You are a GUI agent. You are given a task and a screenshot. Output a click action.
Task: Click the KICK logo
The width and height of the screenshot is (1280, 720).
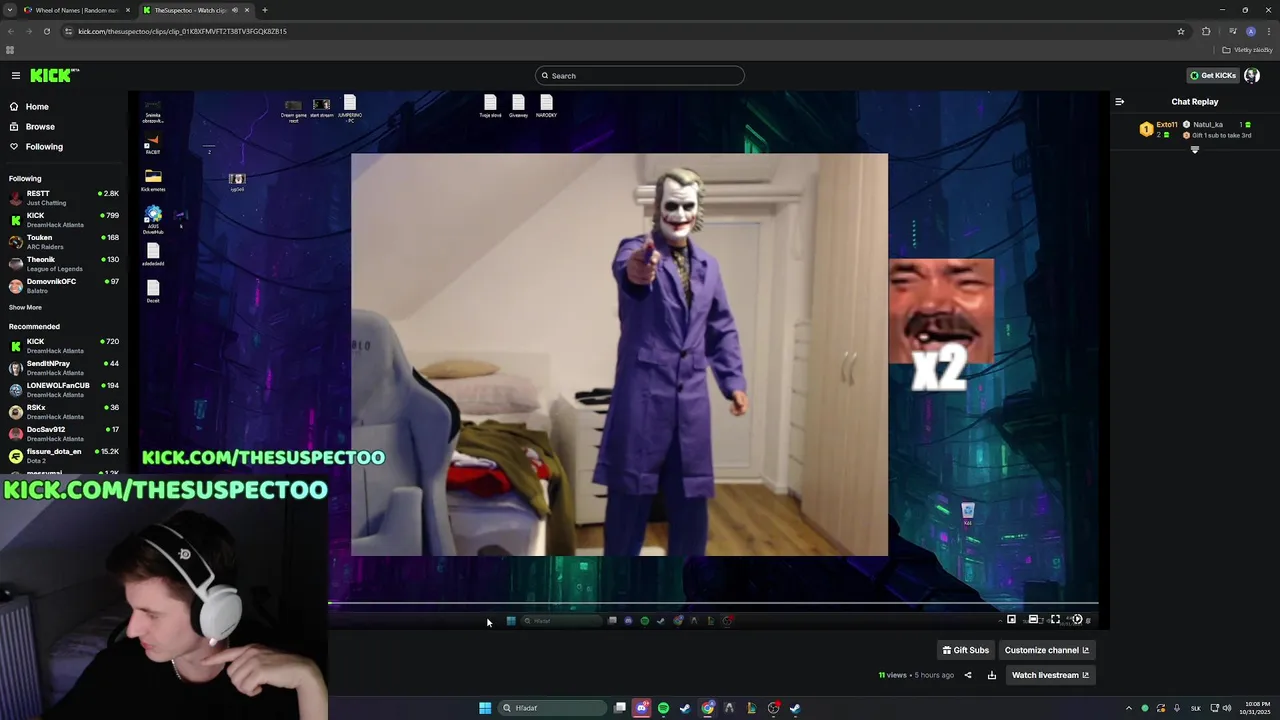54,75
